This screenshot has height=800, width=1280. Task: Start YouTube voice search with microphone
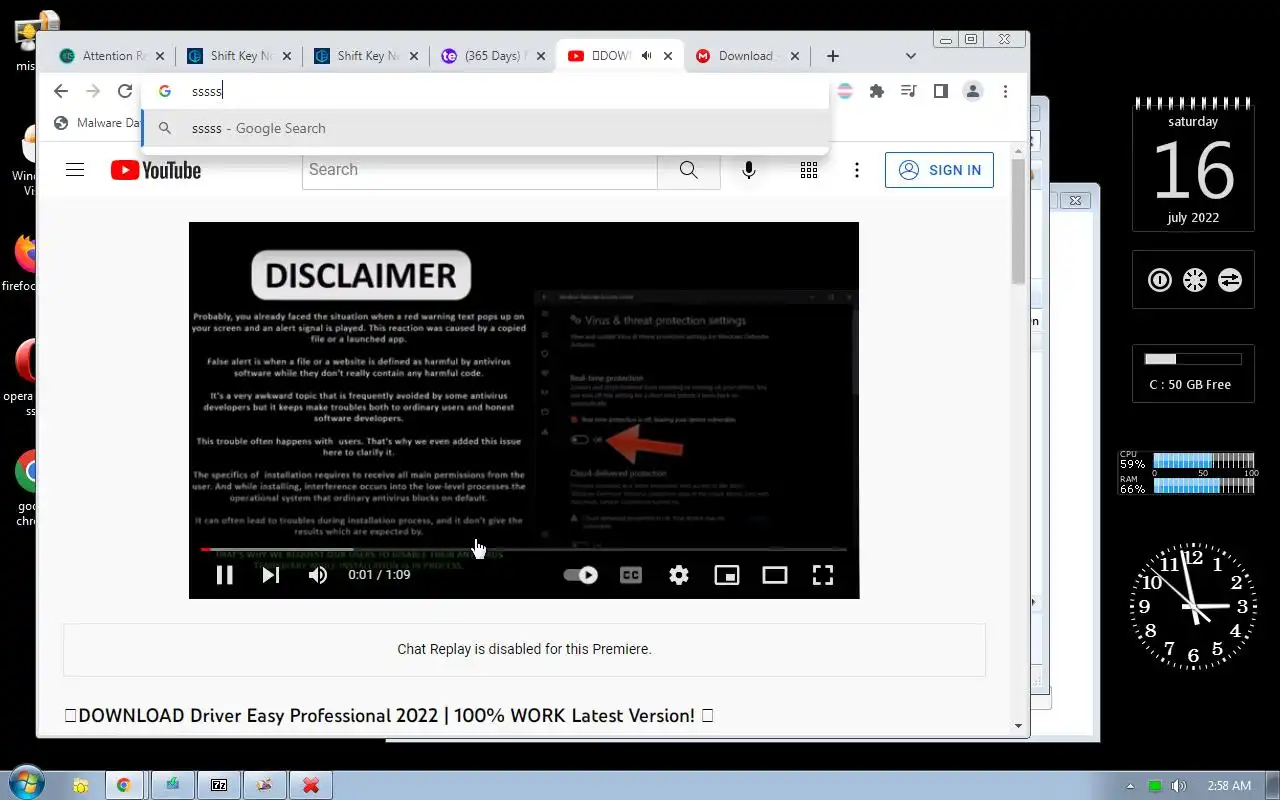[749, 170]
